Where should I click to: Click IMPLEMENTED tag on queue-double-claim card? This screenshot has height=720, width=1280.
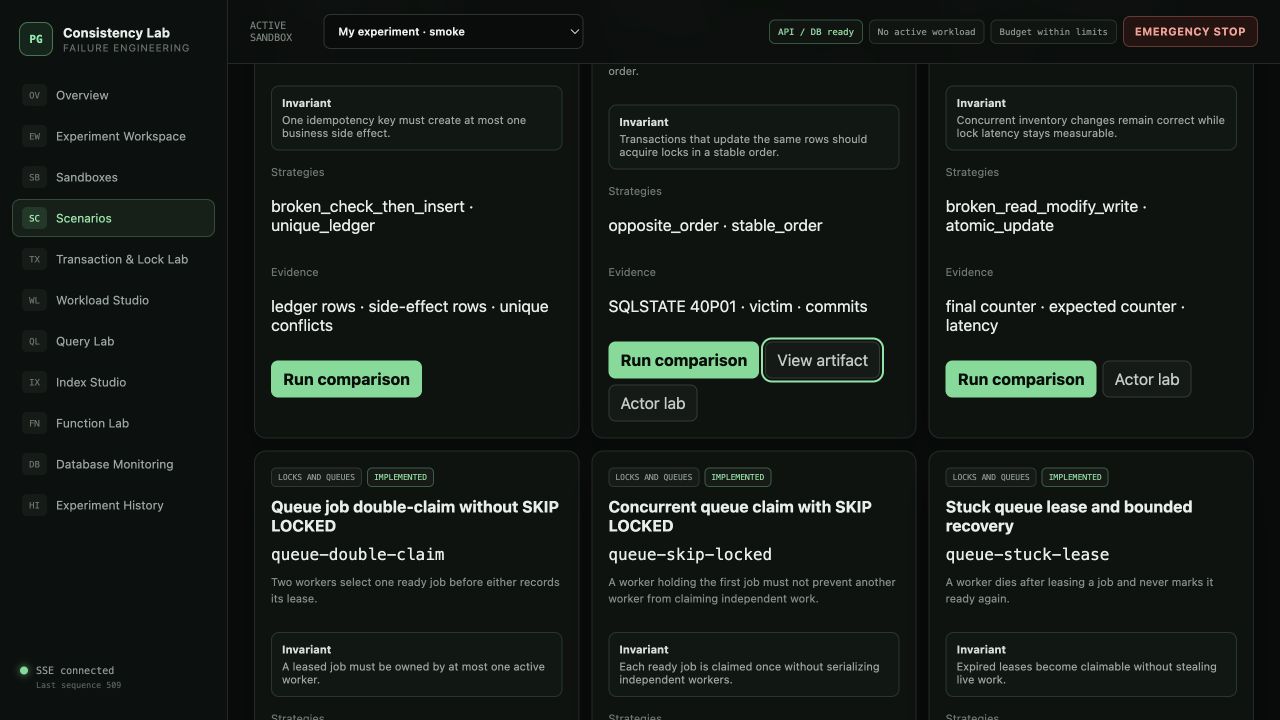pos(400,477)
